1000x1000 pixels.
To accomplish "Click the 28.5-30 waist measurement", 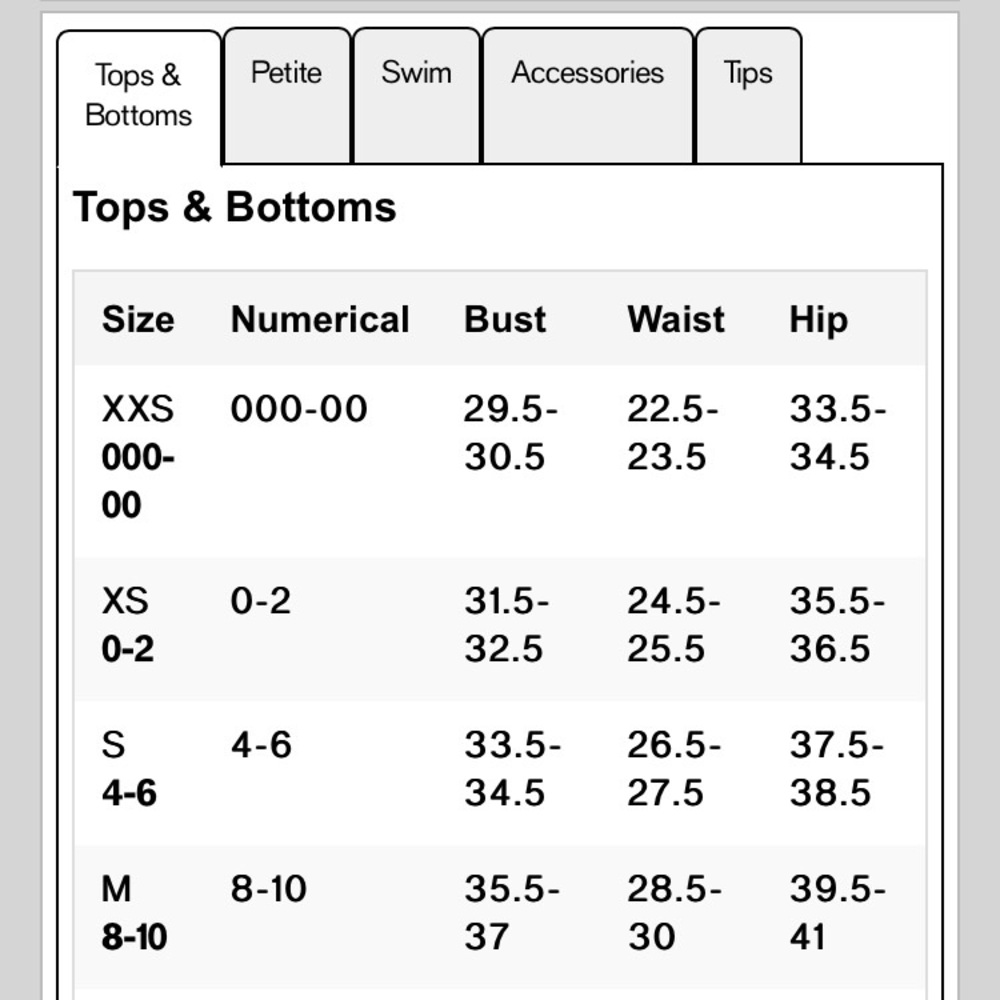I will click(x=673, y=913).
